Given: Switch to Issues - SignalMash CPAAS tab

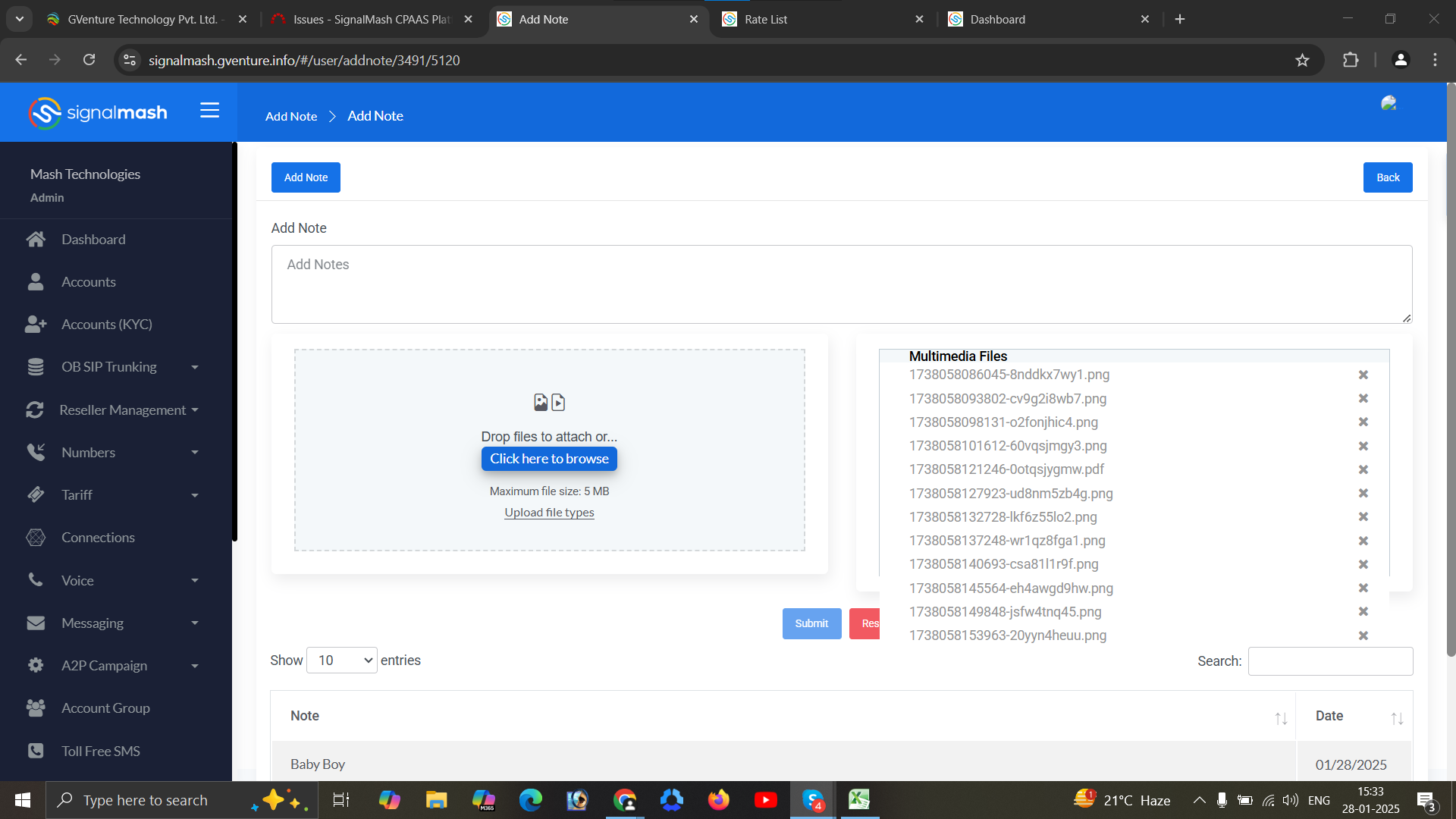Looking at the screenshot, I should (372, 19).
